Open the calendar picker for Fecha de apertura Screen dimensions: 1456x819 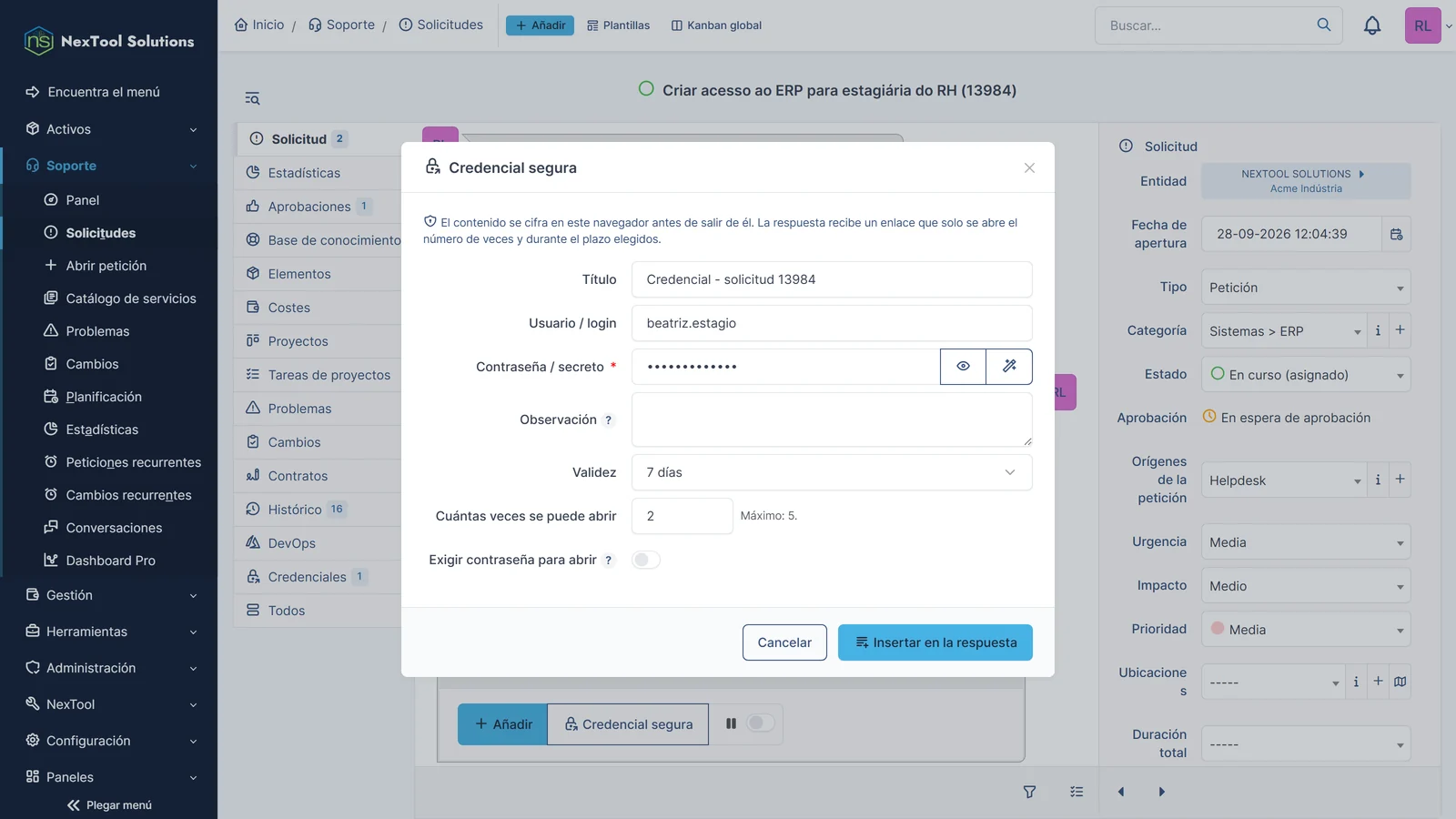pyautogui.click(x=1397, y=234)
